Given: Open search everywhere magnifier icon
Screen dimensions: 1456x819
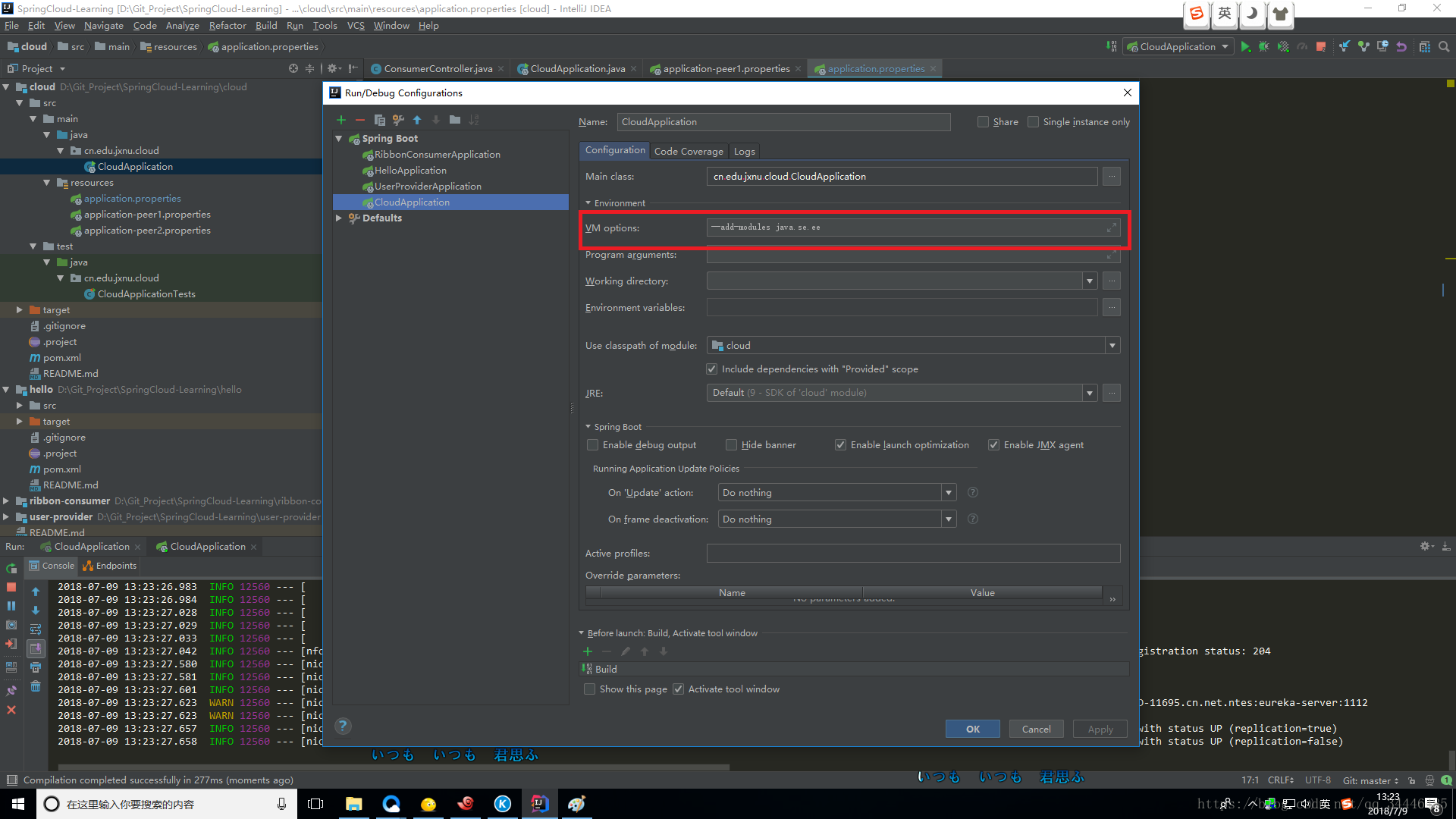Looking at the screenshot, I should [1444, 47].
